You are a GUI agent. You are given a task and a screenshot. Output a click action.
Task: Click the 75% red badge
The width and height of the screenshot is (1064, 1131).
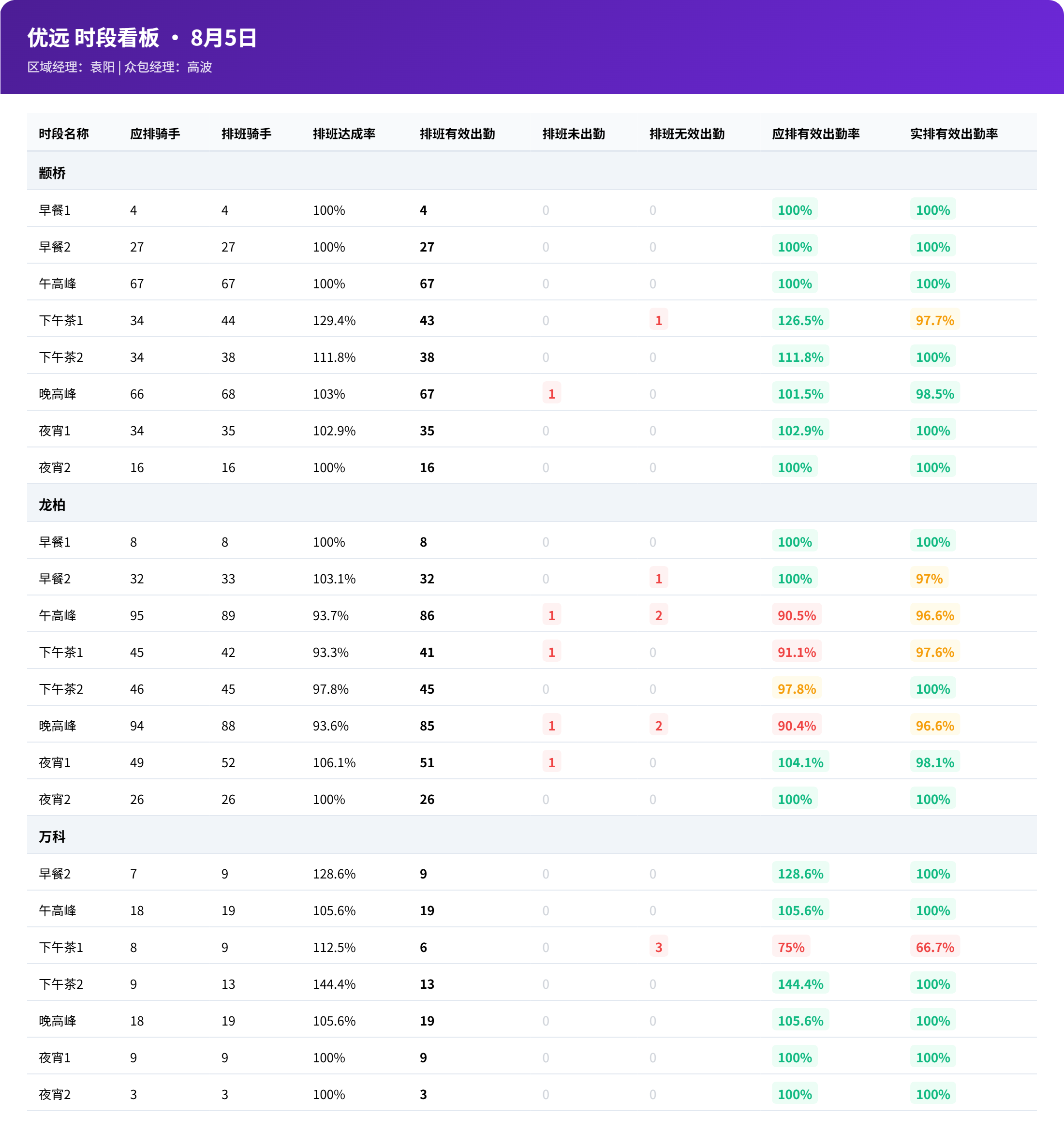tap(790, 947)
